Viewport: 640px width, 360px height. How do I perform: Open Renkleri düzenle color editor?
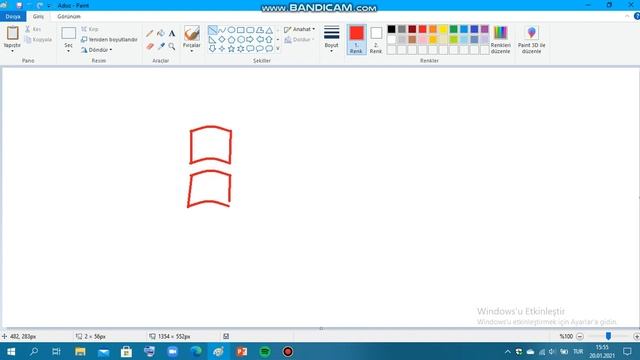tap(500, 40)
